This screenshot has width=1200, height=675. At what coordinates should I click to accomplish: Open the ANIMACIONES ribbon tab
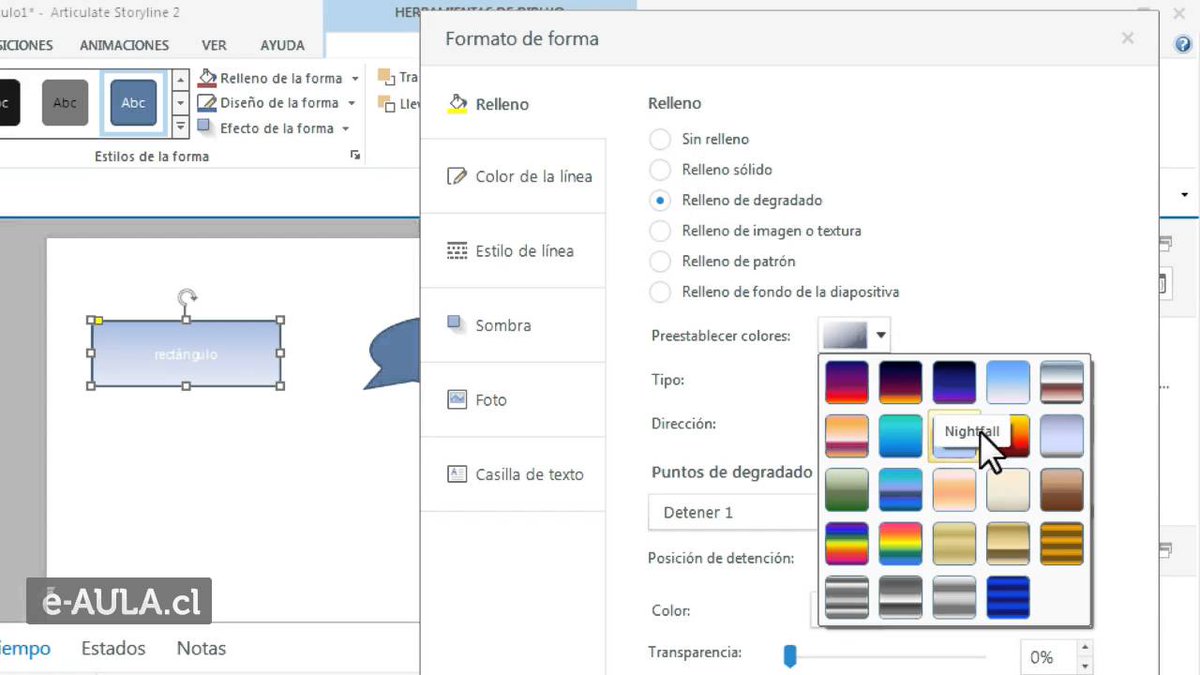click(125, 45)
